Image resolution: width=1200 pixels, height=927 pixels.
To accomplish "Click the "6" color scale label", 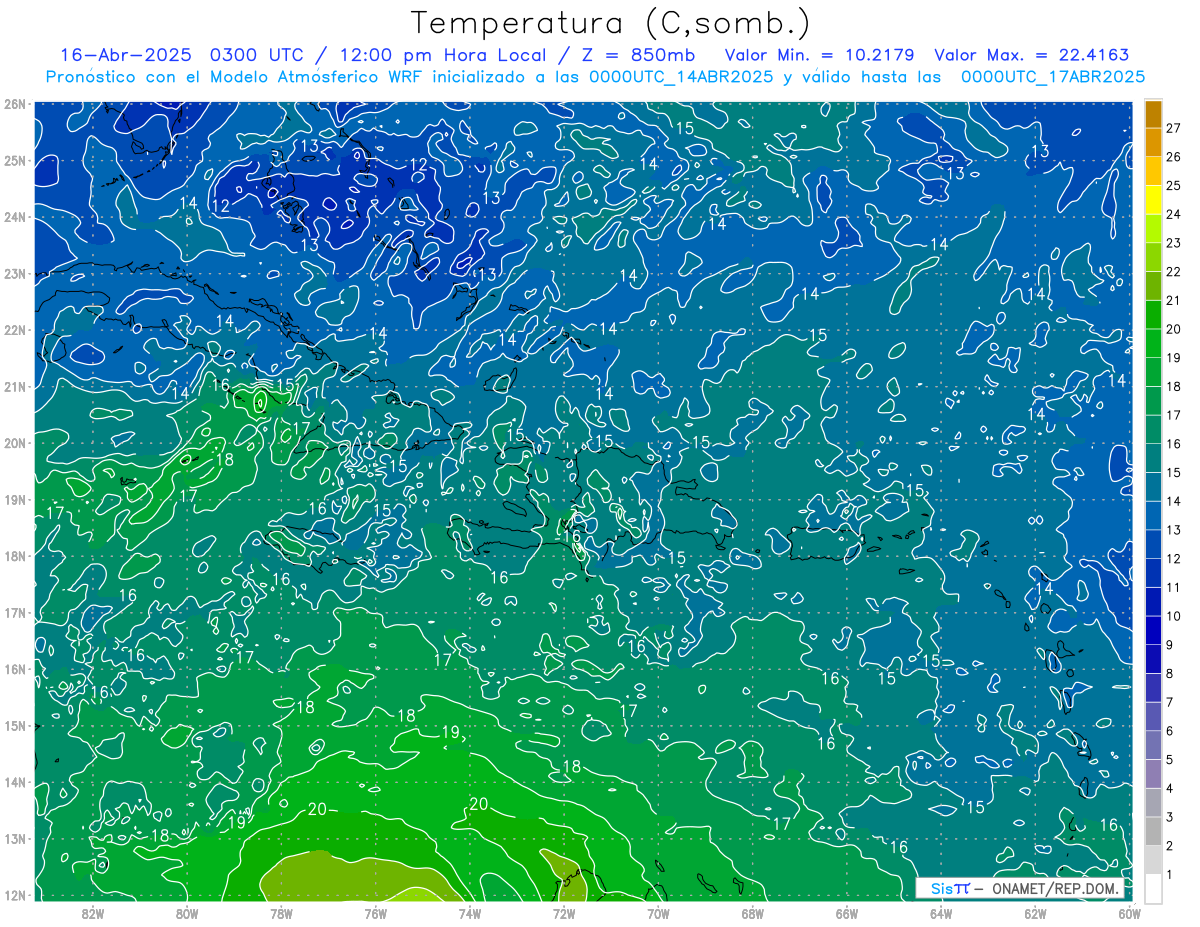I will [1170, 731].
